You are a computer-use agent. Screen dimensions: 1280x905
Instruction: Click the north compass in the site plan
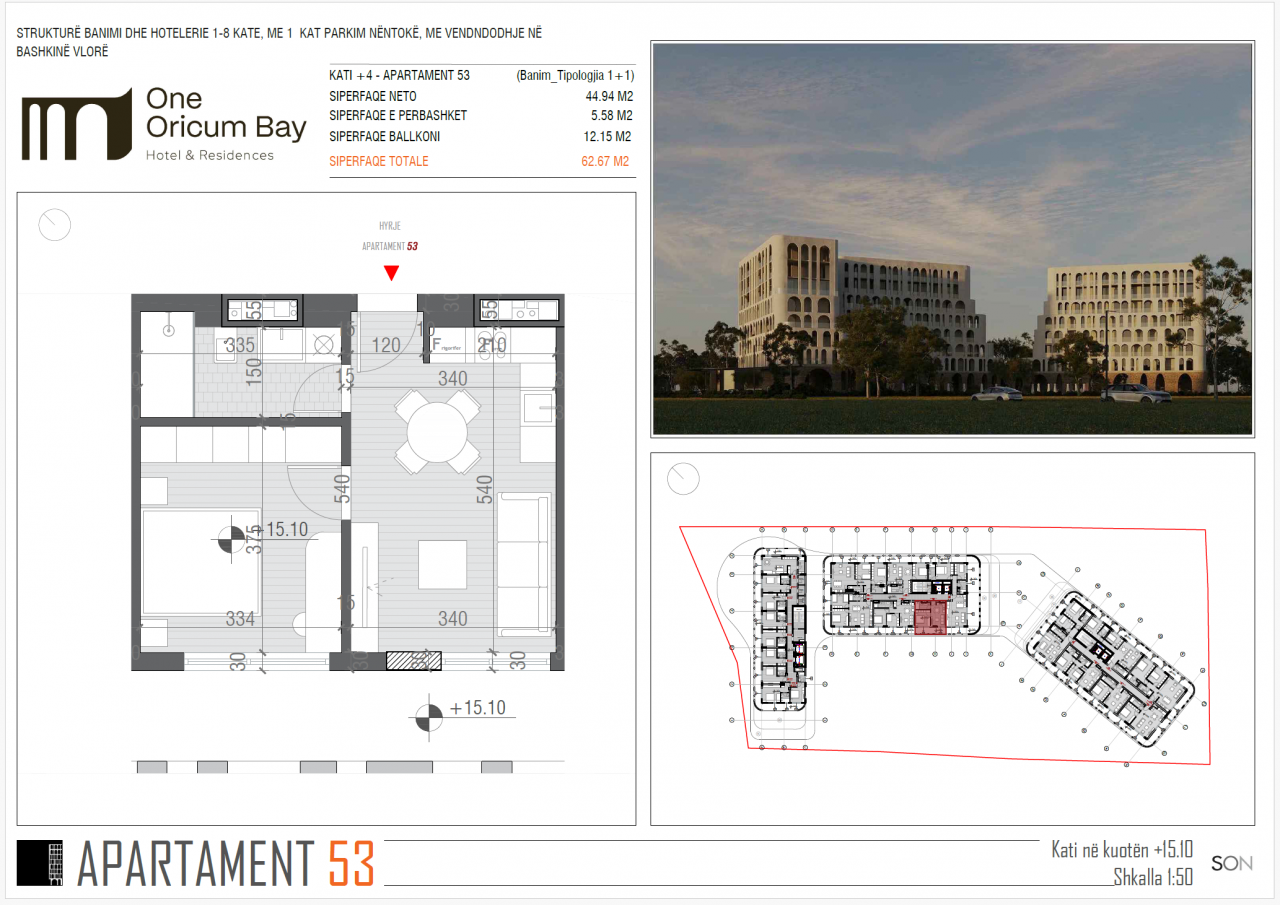(684, 478)
